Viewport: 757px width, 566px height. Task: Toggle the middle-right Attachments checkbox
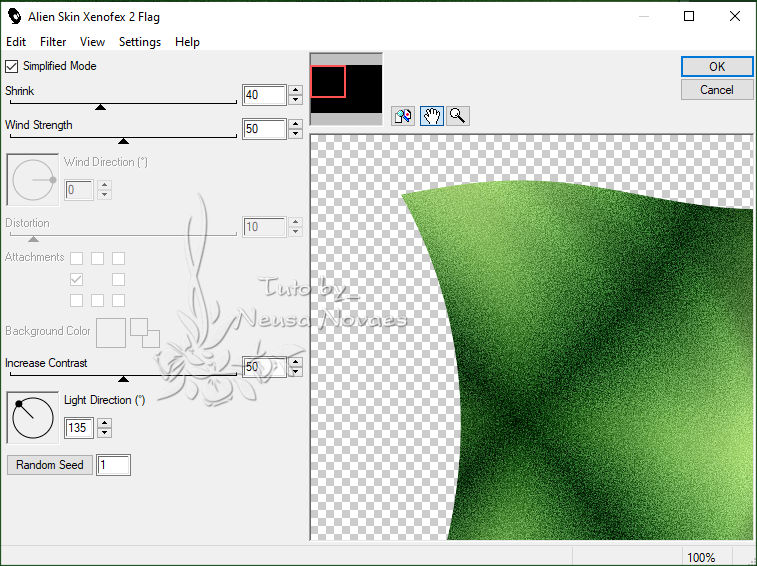point(118,279)
